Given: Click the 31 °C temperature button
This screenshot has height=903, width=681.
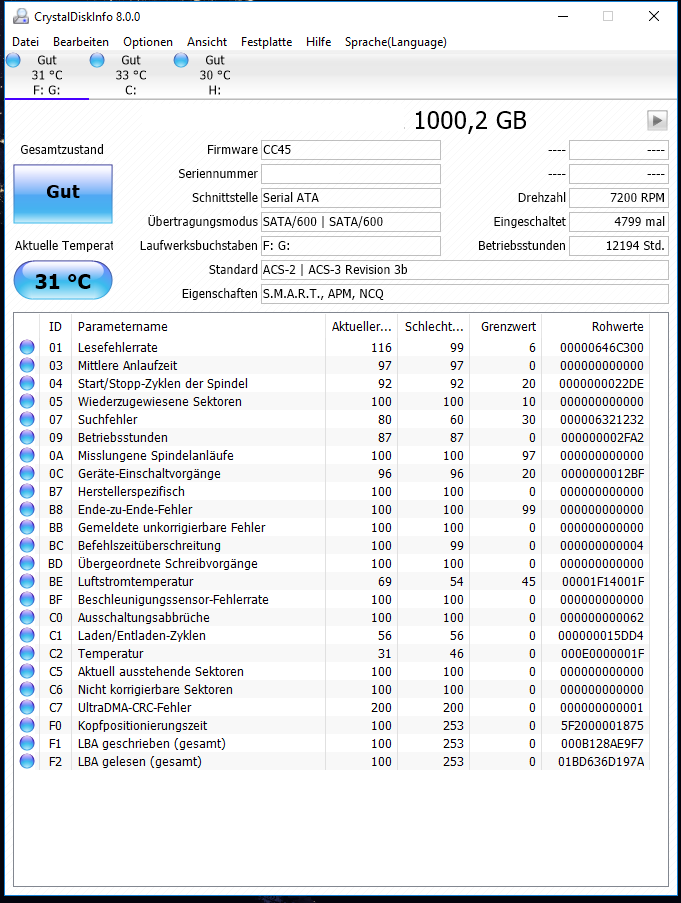Looking at the screenshot, I should [63, 280].
